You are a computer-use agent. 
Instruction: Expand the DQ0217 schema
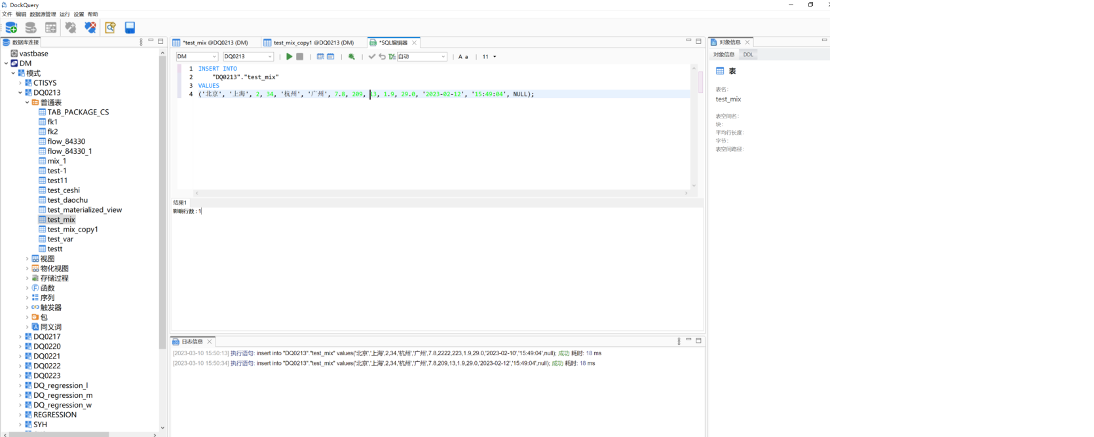[x=20, y=336]
